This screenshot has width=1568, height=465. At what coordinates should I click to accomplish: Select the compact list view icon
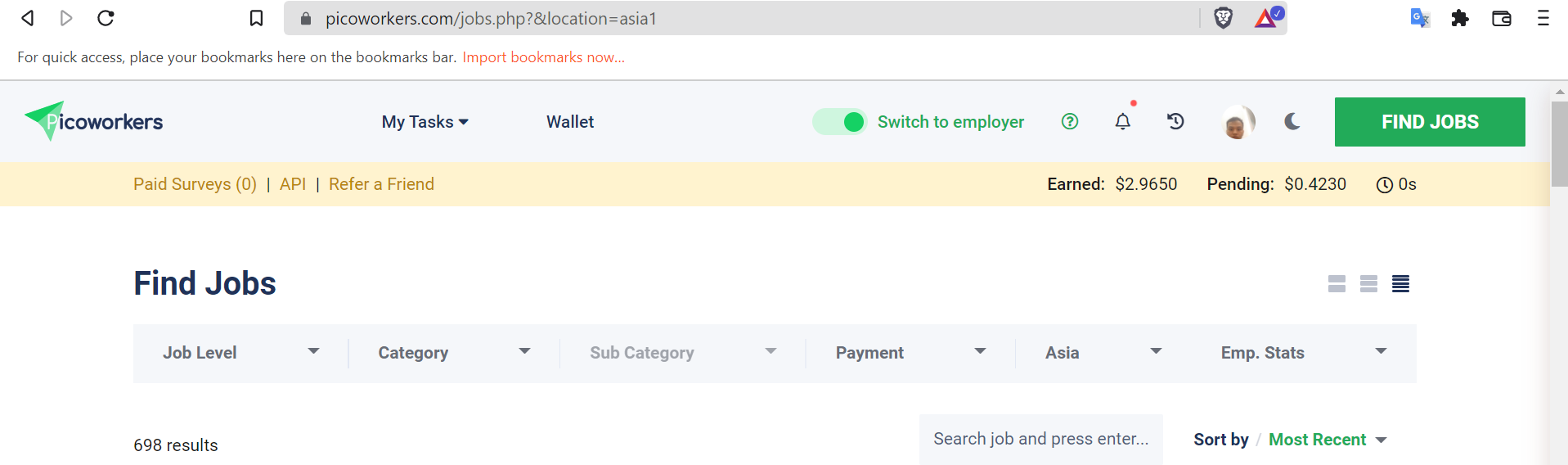[x=1400, y=283]
